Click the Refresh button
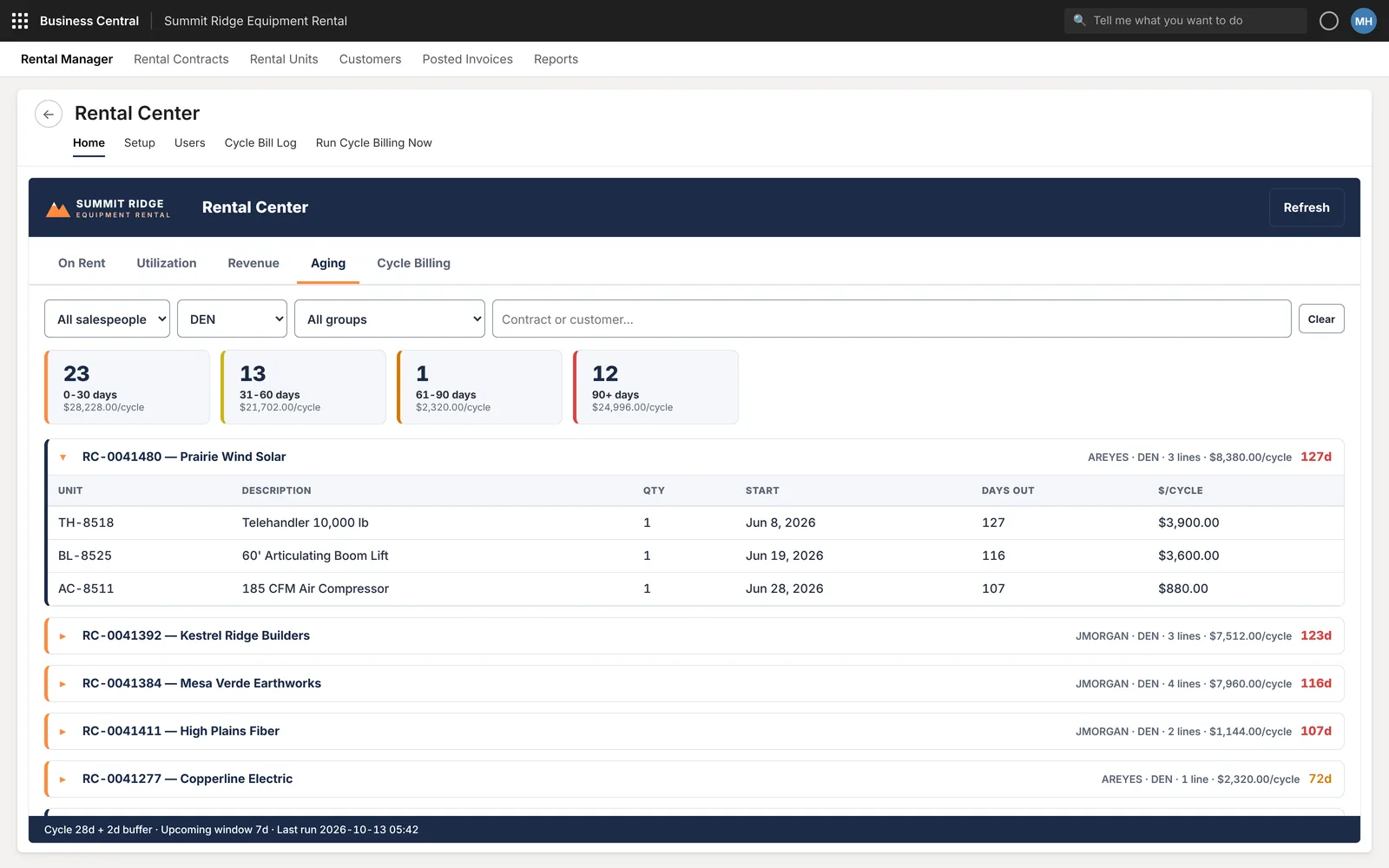Image resolution: width=1389 pixels, height=868 pixels. (1307, 207)
